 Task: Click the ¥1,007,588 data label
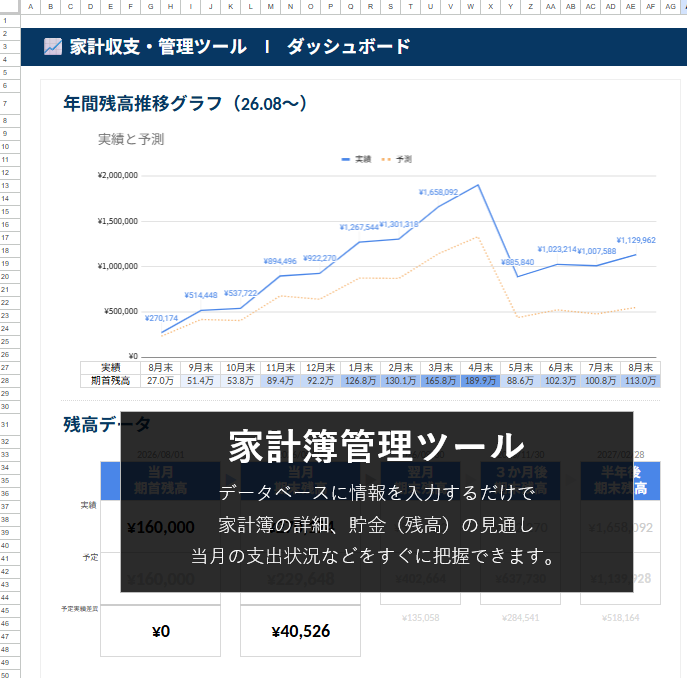click(x=596, y=251)
